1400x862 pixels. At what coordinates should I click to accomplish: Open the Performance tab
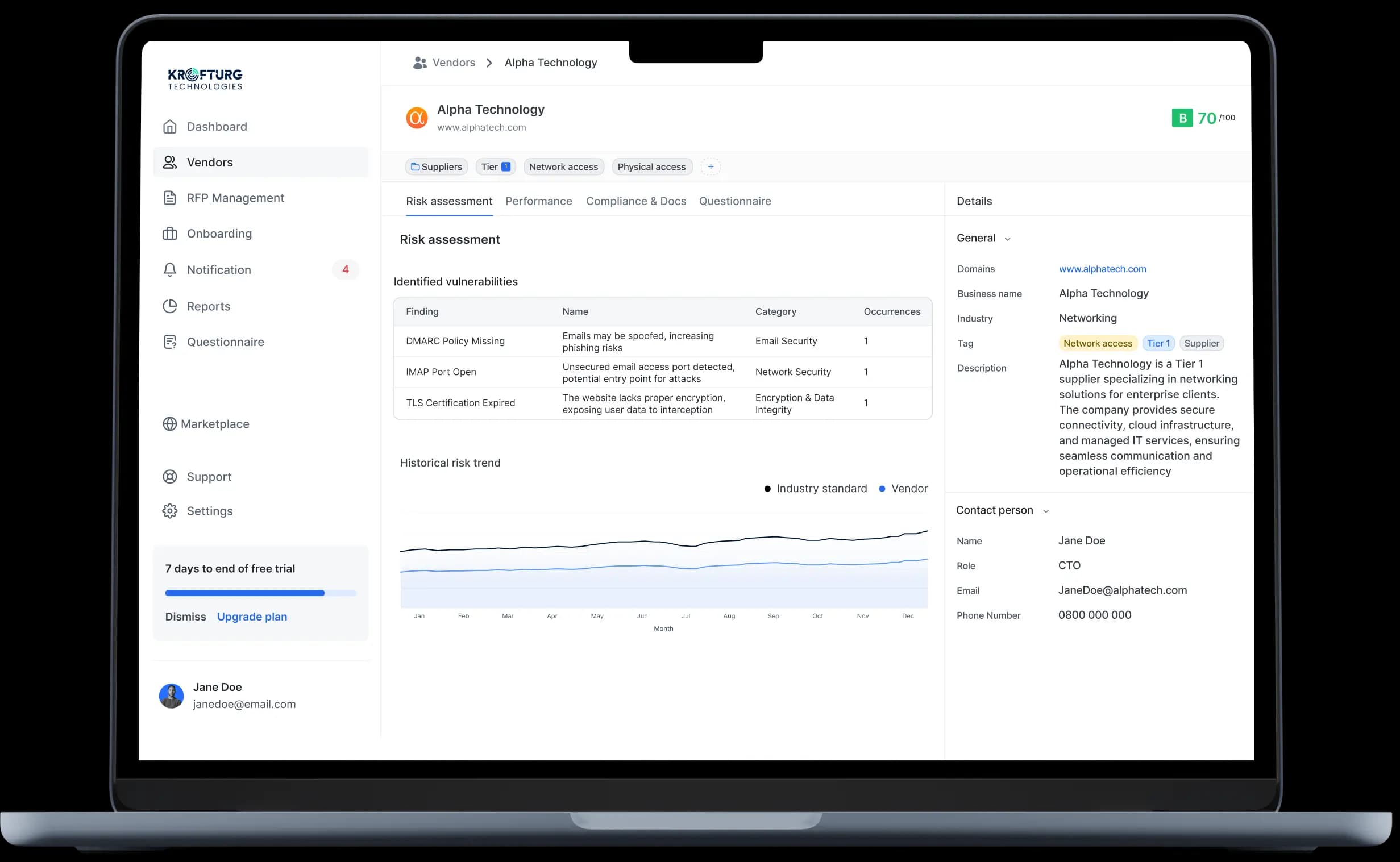[538, 201]
